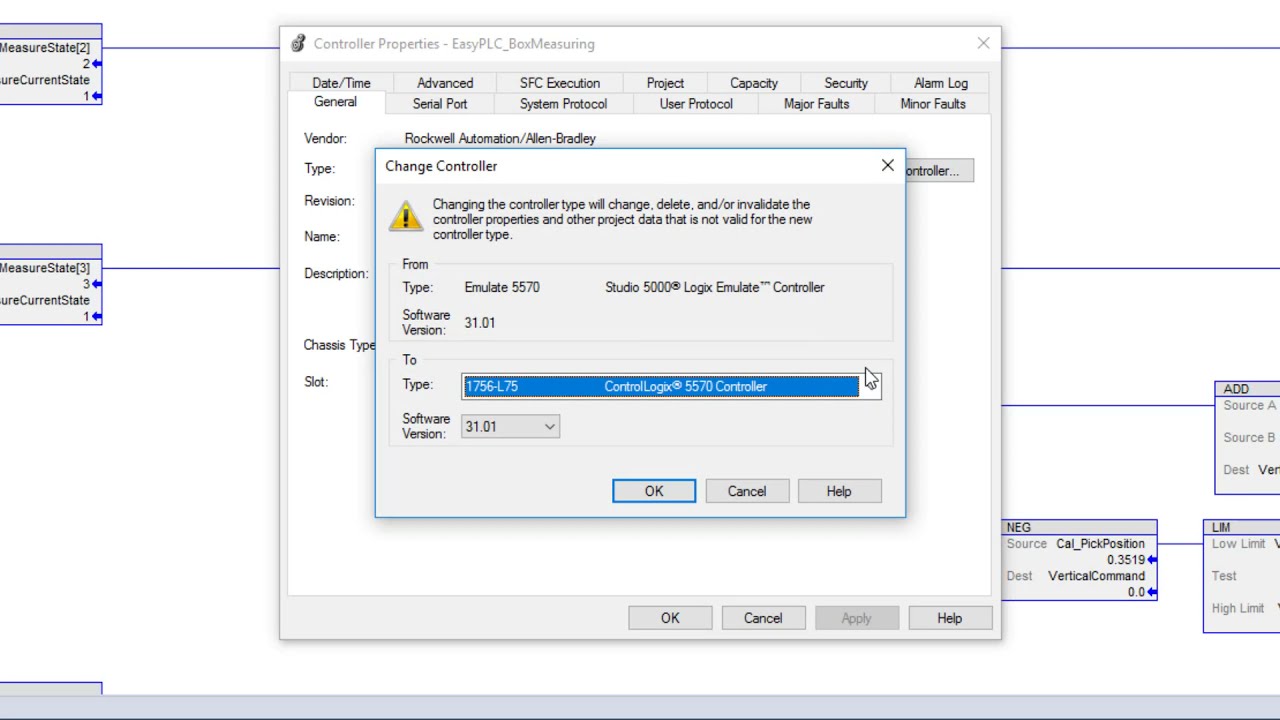This screenshot has width=1280, height=720.
Task: Click Rockwell Automation/Allen-Bradley vendor text
Action: point(500,139)
